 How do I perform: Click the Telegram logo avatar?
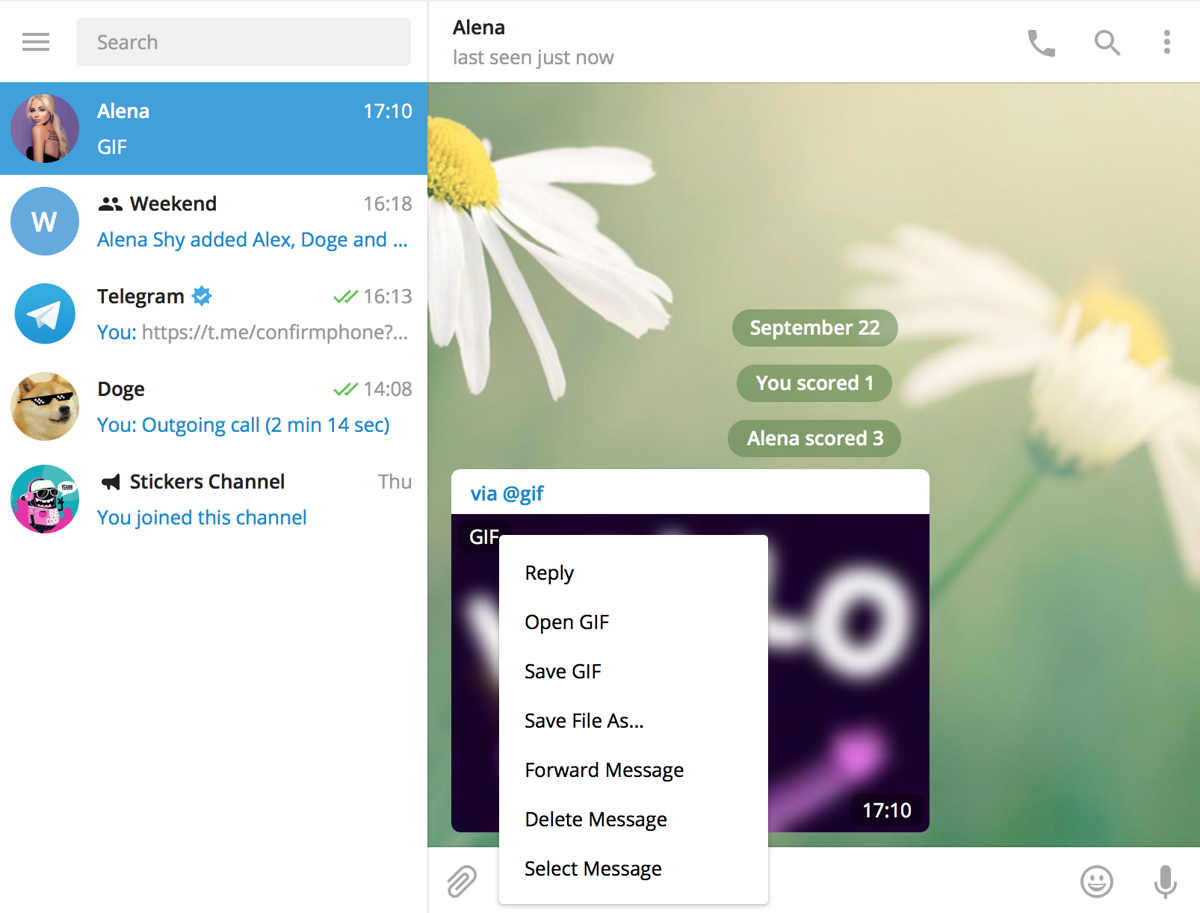(45, 314)
